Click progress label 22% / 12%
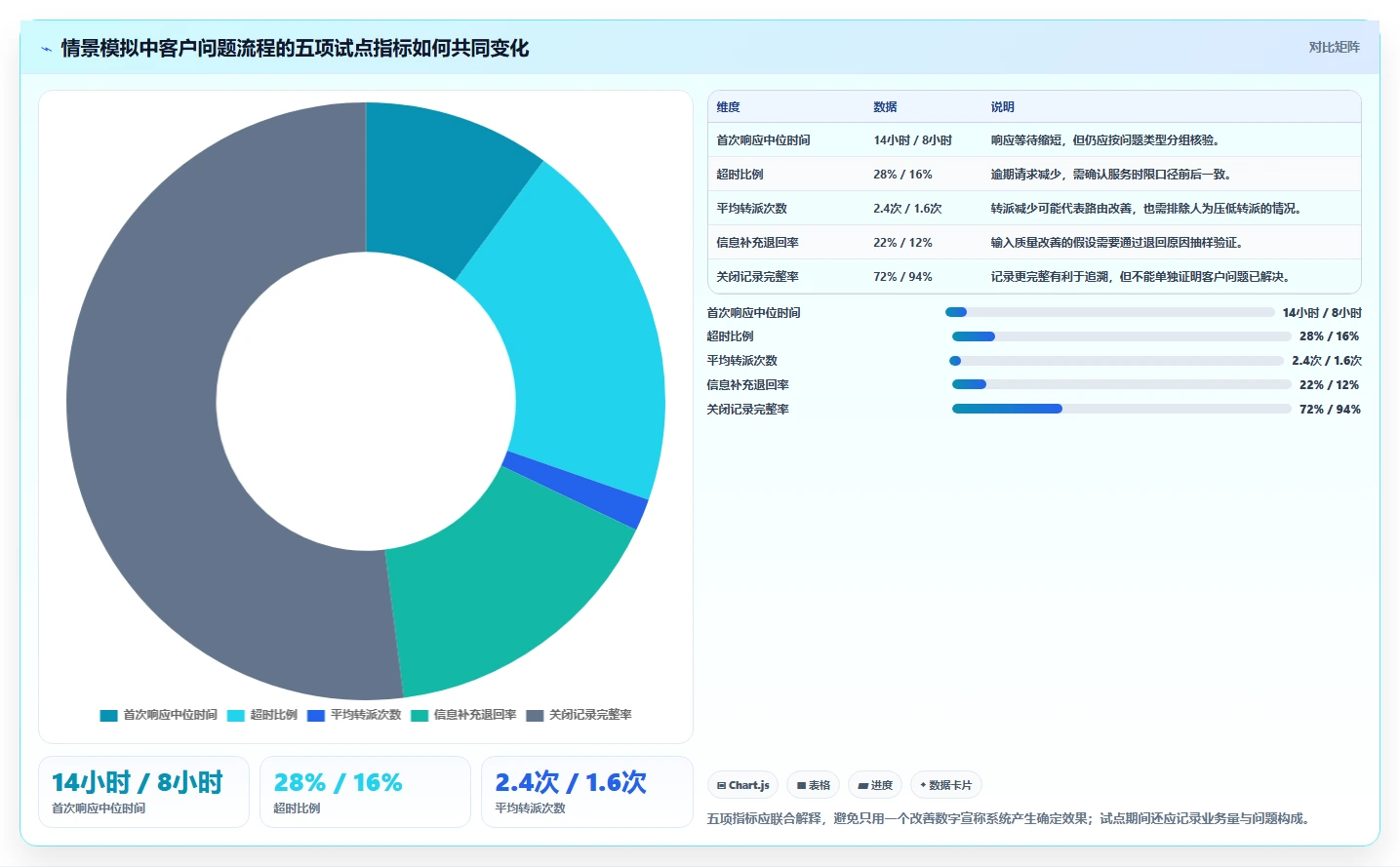 1329,385
